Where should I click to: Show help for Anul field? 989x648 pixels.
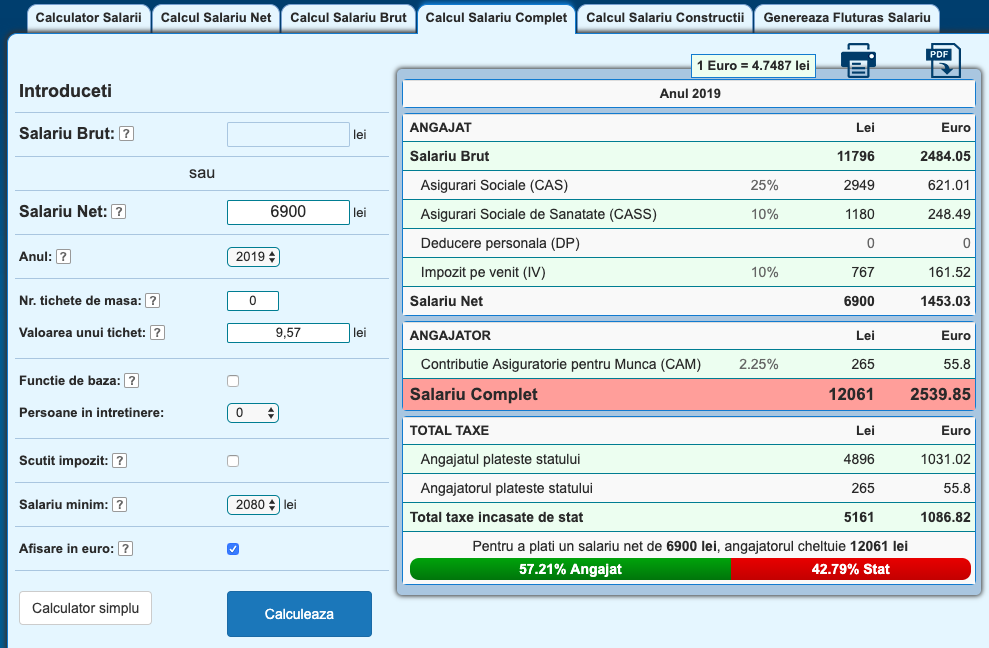coord(63,257)
